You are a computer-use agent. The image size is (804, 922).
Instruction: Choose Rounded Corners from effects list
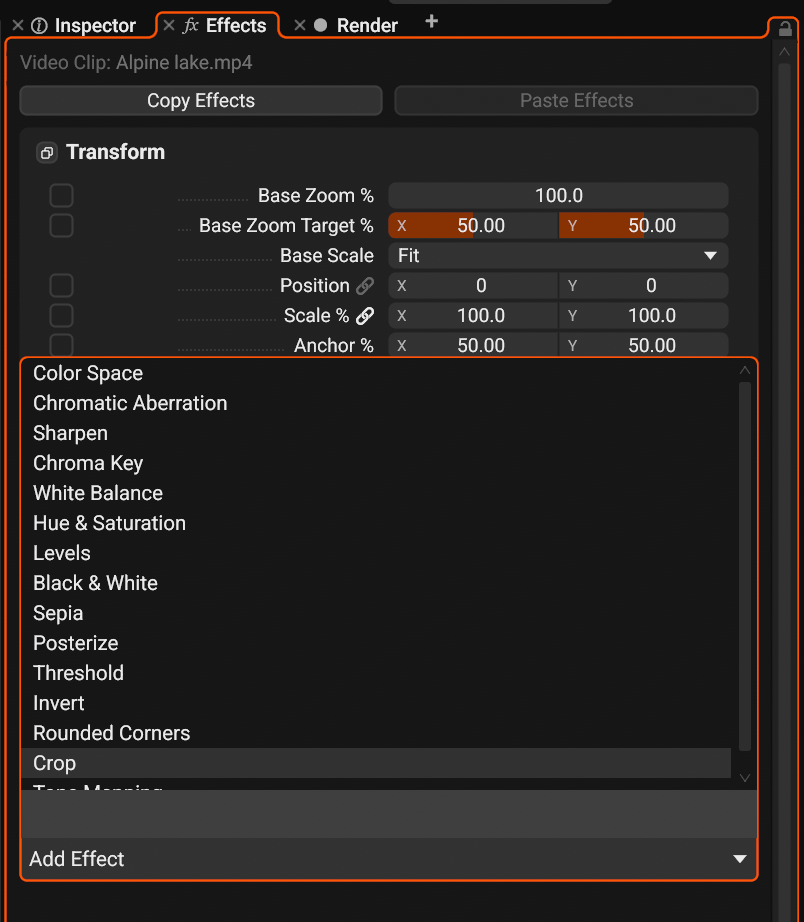tap(376, 733)
